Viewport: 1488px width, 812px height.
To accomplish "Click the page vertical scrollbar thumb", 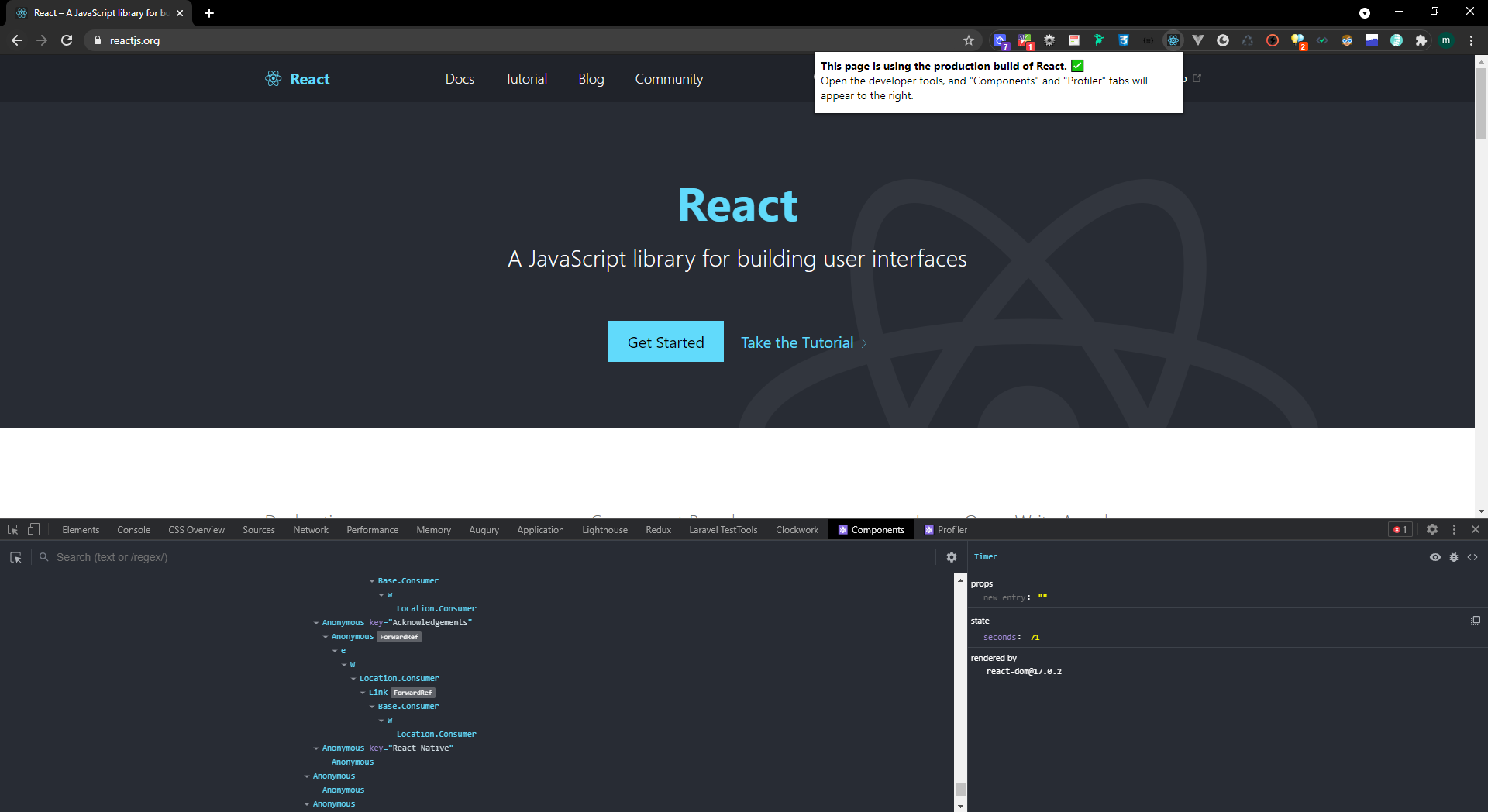I will (x=1481, y=104).
